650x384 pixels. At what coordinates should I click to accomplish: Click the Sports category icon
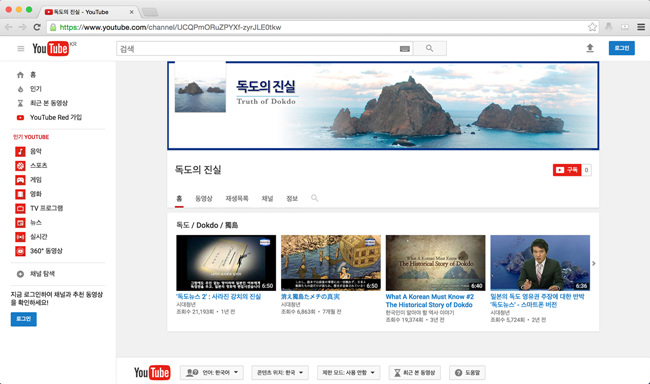pyautogui.click(x=20, y=165)
